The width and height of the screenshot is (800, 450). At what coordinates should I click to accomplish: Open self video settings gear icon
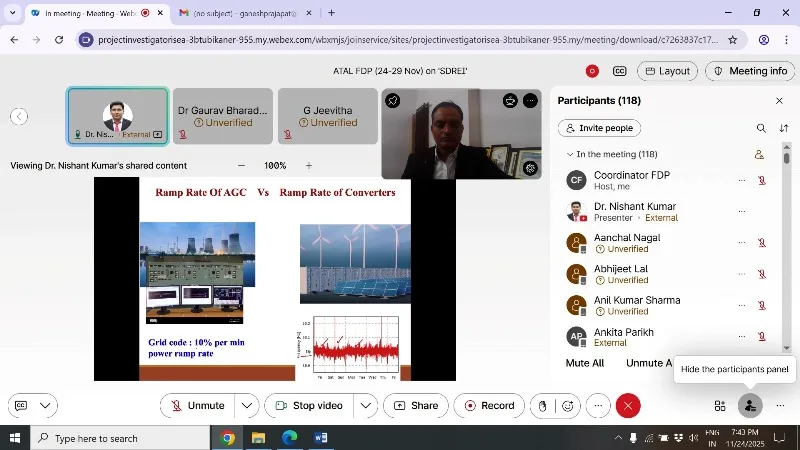tap(530, 168)
